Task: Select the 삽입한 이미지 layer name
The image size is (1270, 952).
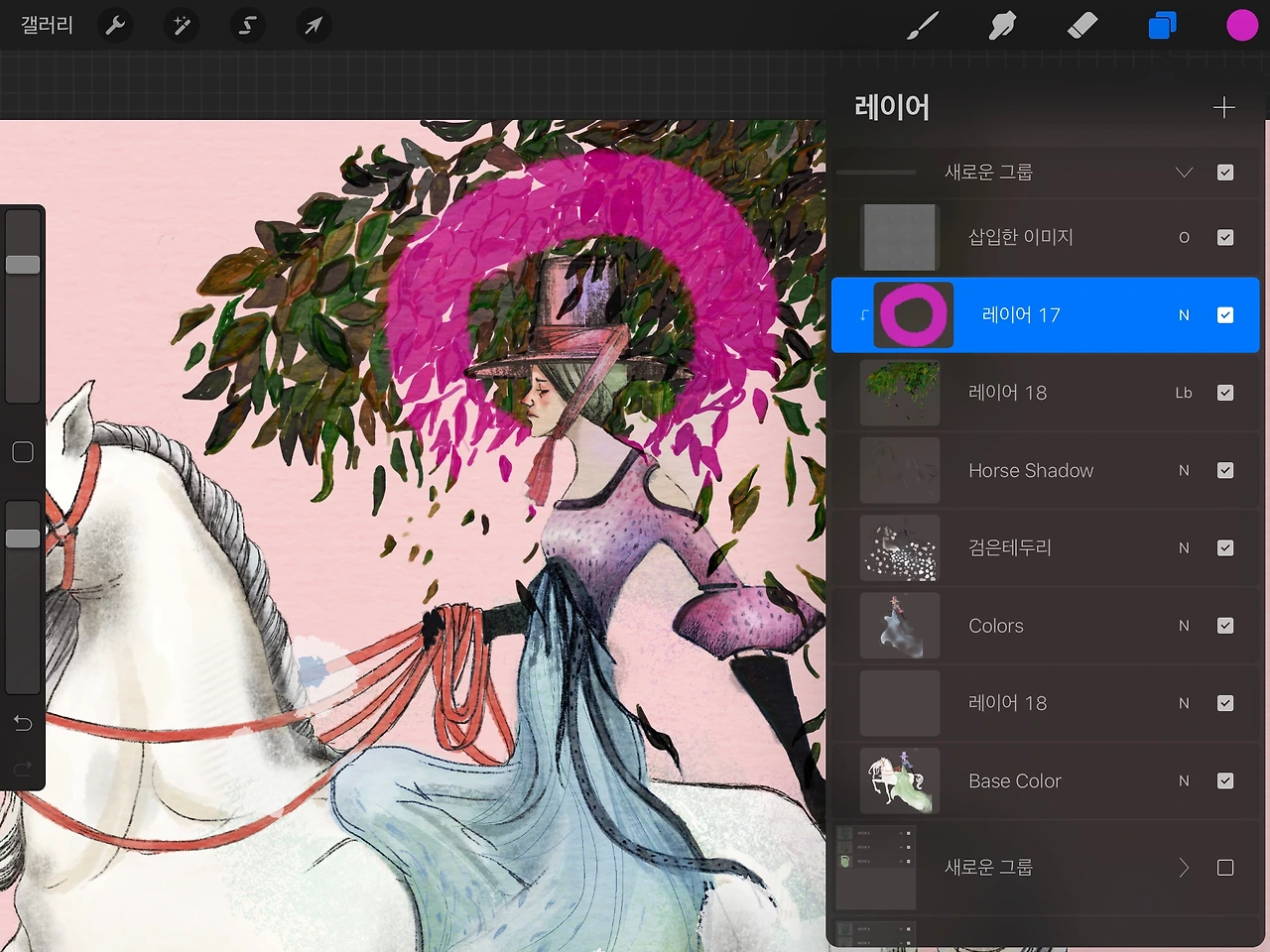Action: [x=1021, y=237]
